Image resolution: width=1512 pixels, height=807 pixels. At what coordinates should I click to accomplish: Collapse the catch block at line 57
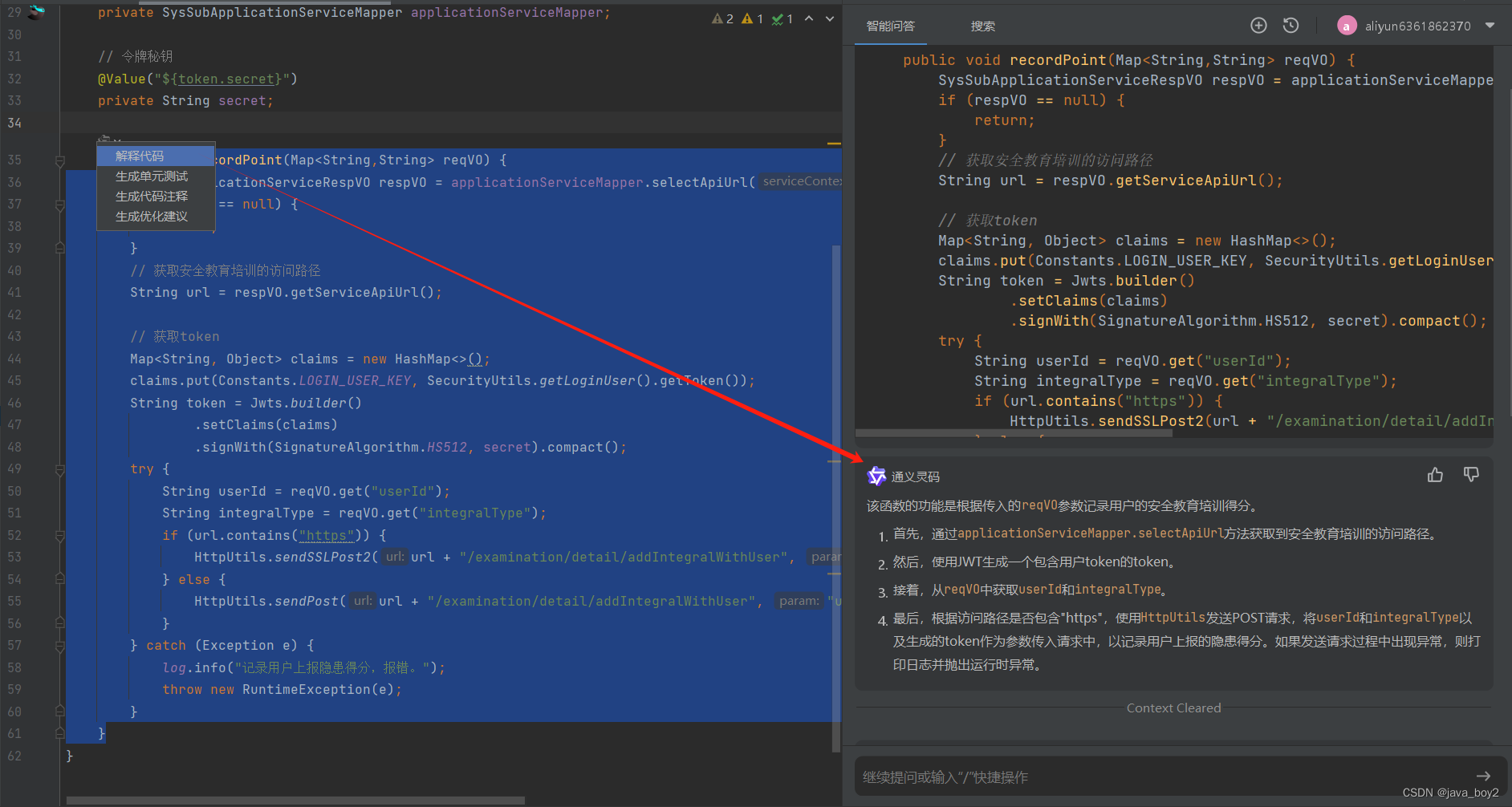pos(59,645)
